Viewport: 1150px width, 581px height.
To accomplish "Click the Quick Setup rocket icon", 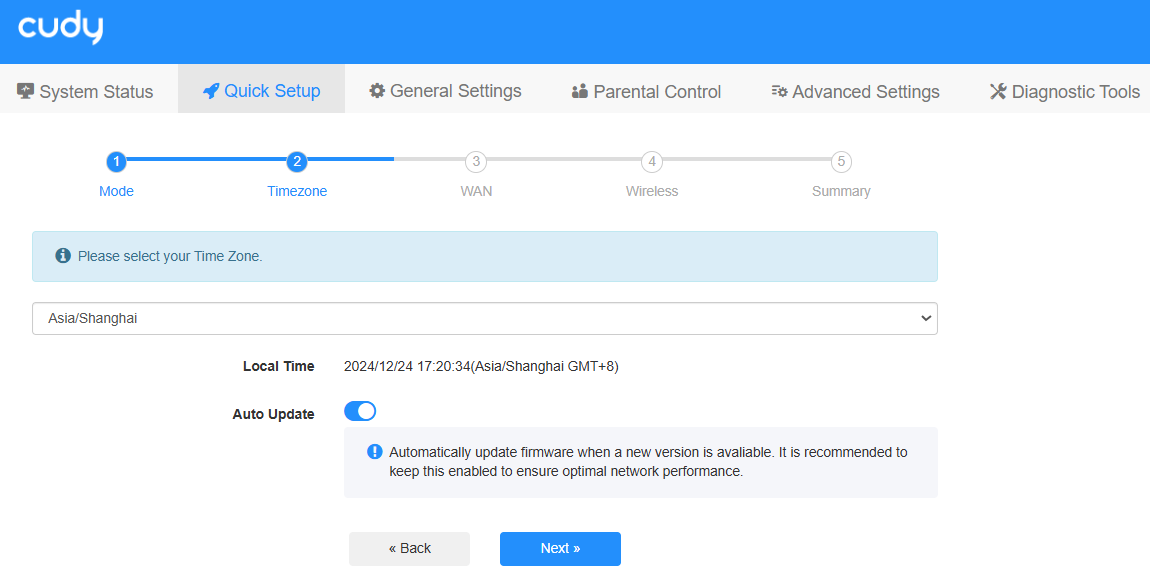I will [210, 91].
